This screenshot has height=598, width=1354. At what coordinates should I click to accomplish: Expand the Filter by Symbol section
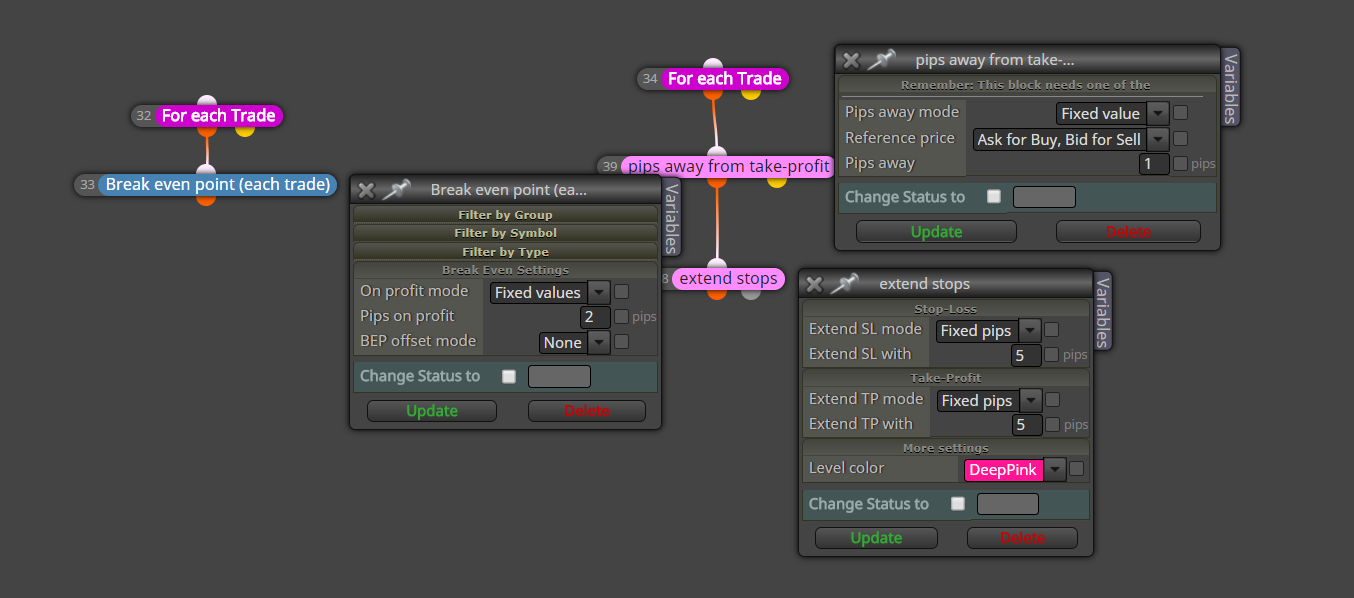coord(505,232)
